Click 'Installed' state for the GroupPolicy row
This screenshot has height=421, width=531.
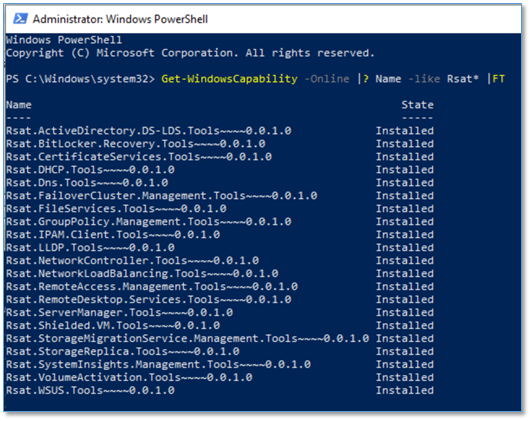405,222
